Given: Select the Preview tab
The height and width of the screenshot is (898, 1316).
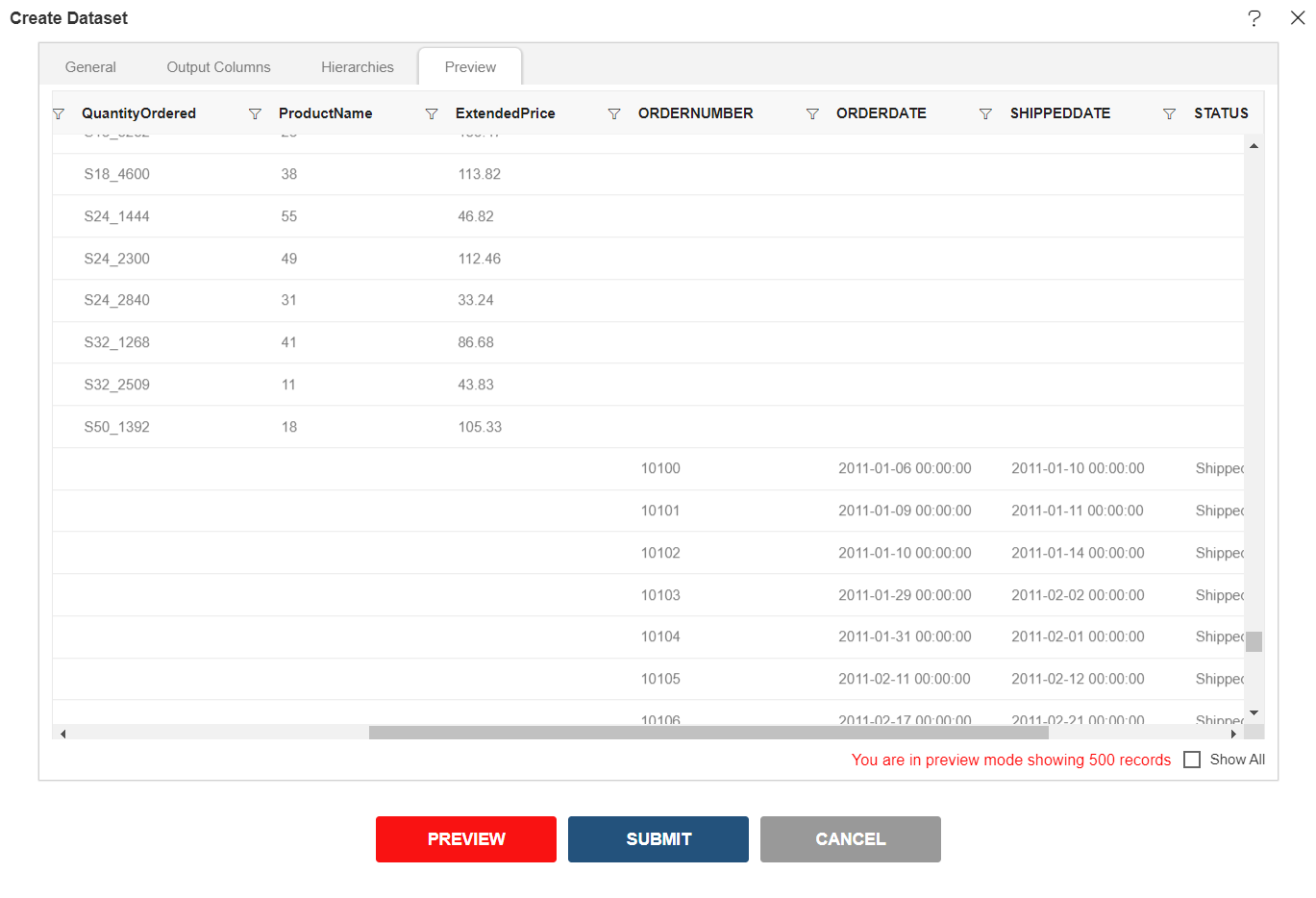Looking at the screenshot, I should click(x=470, y=67).
